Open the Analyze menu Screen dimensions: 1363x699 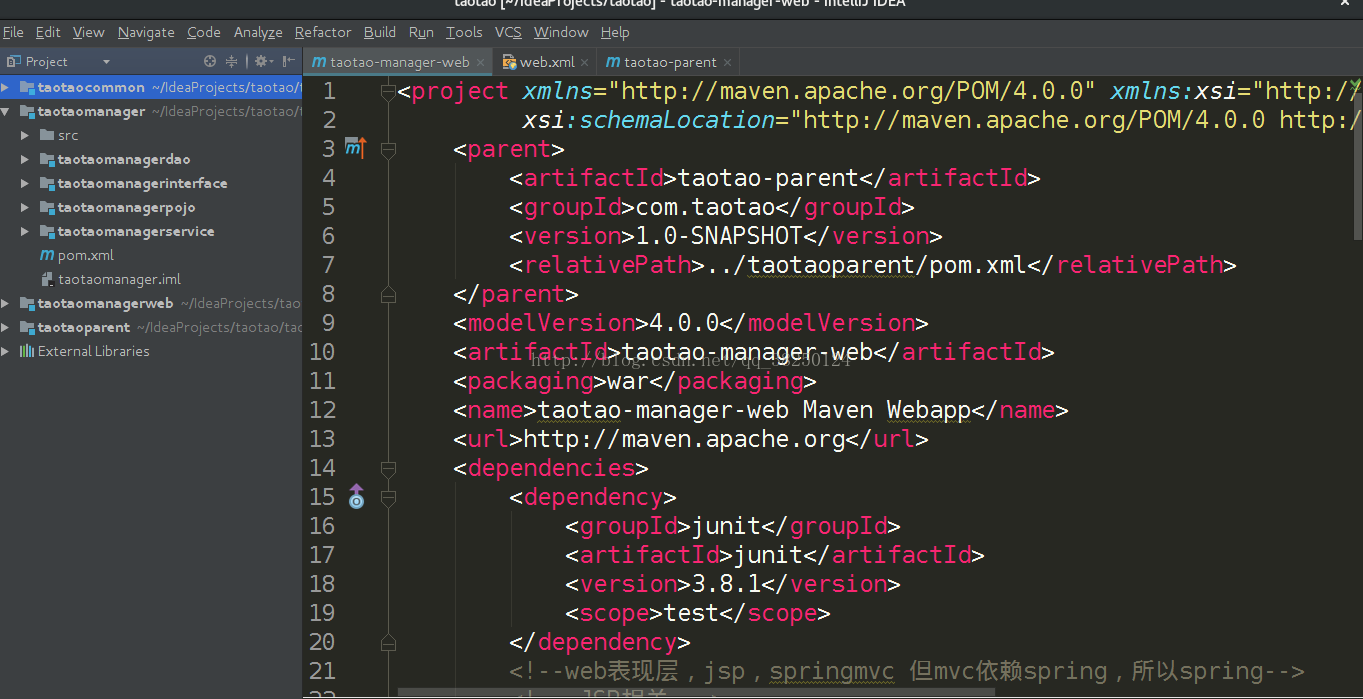pos(258,32)
